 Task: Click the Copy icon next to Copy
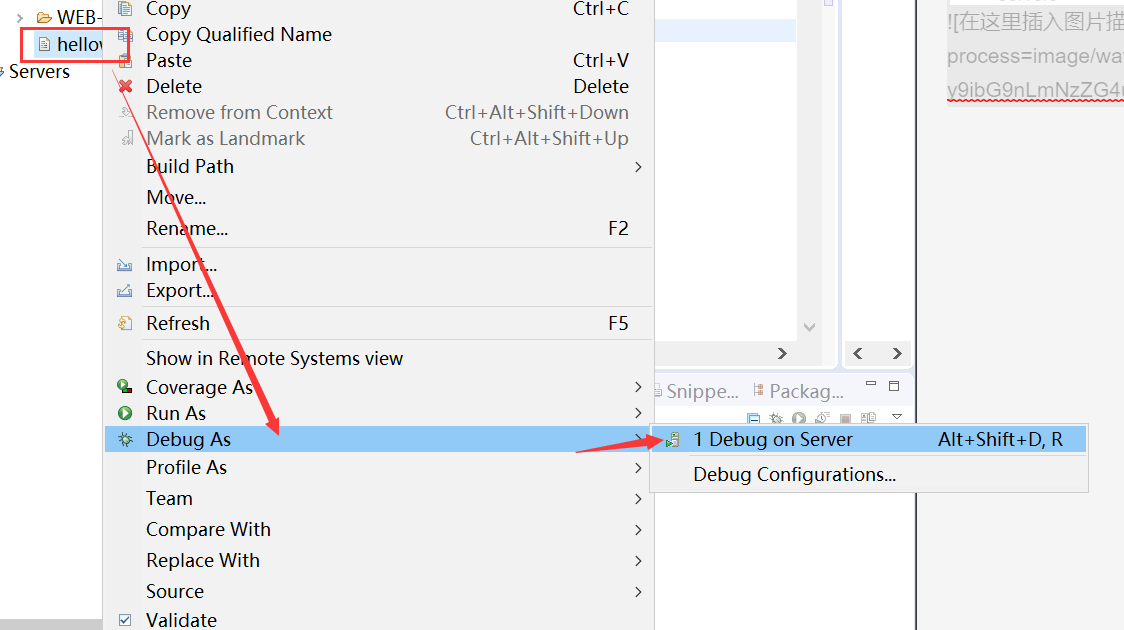[x=124, y=9]
